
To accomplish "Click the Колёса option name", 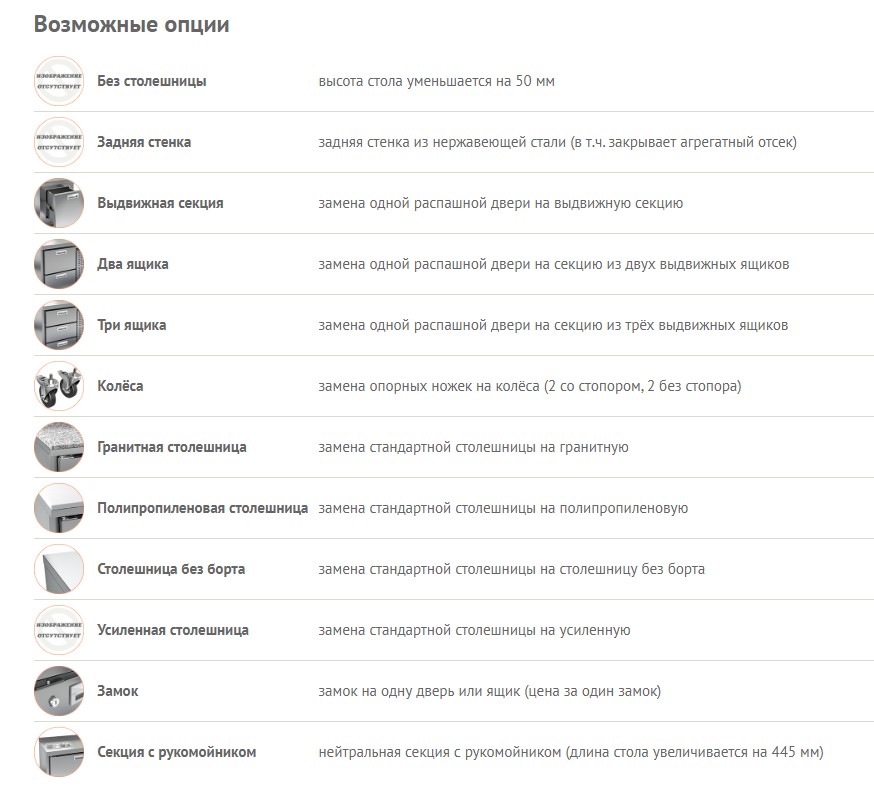I will 120,386.
